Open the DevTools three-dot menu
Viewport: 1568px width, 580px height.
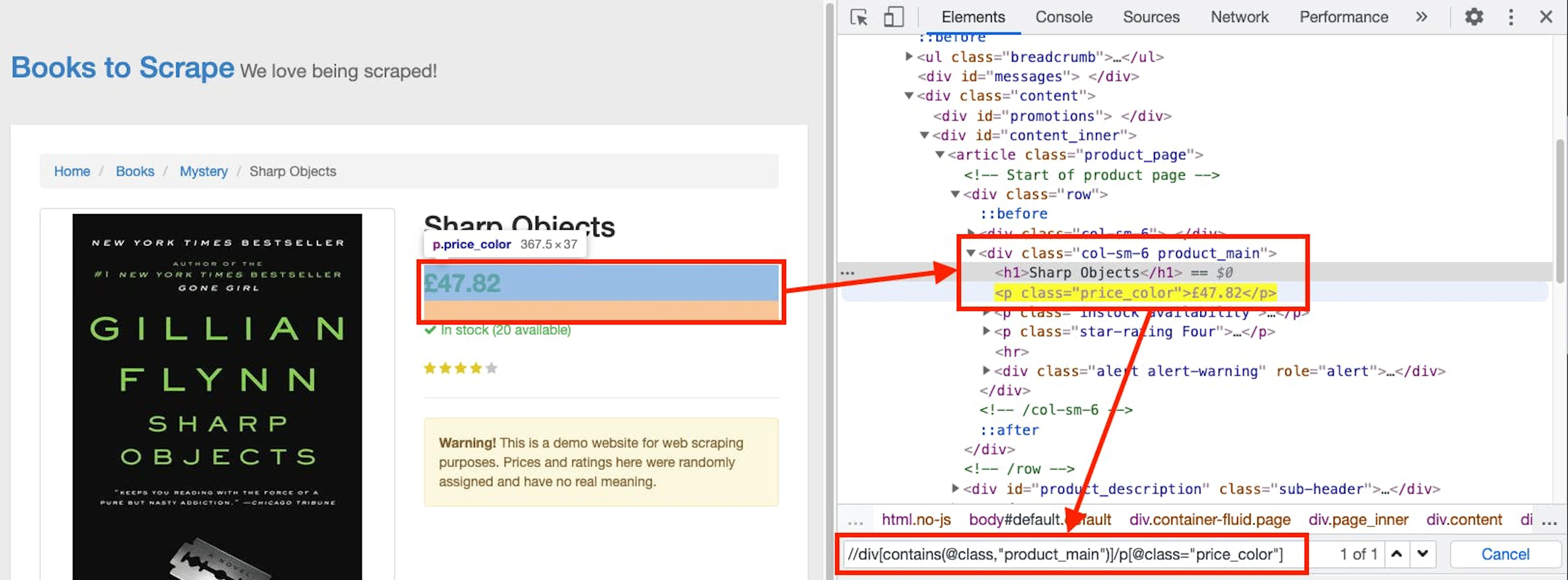tap(1511, 16)
